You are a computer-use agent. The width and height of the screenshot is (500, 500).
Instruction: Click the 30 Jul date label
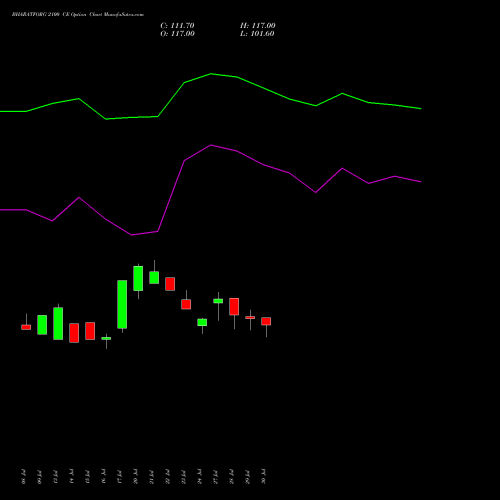tap(264, 477)
